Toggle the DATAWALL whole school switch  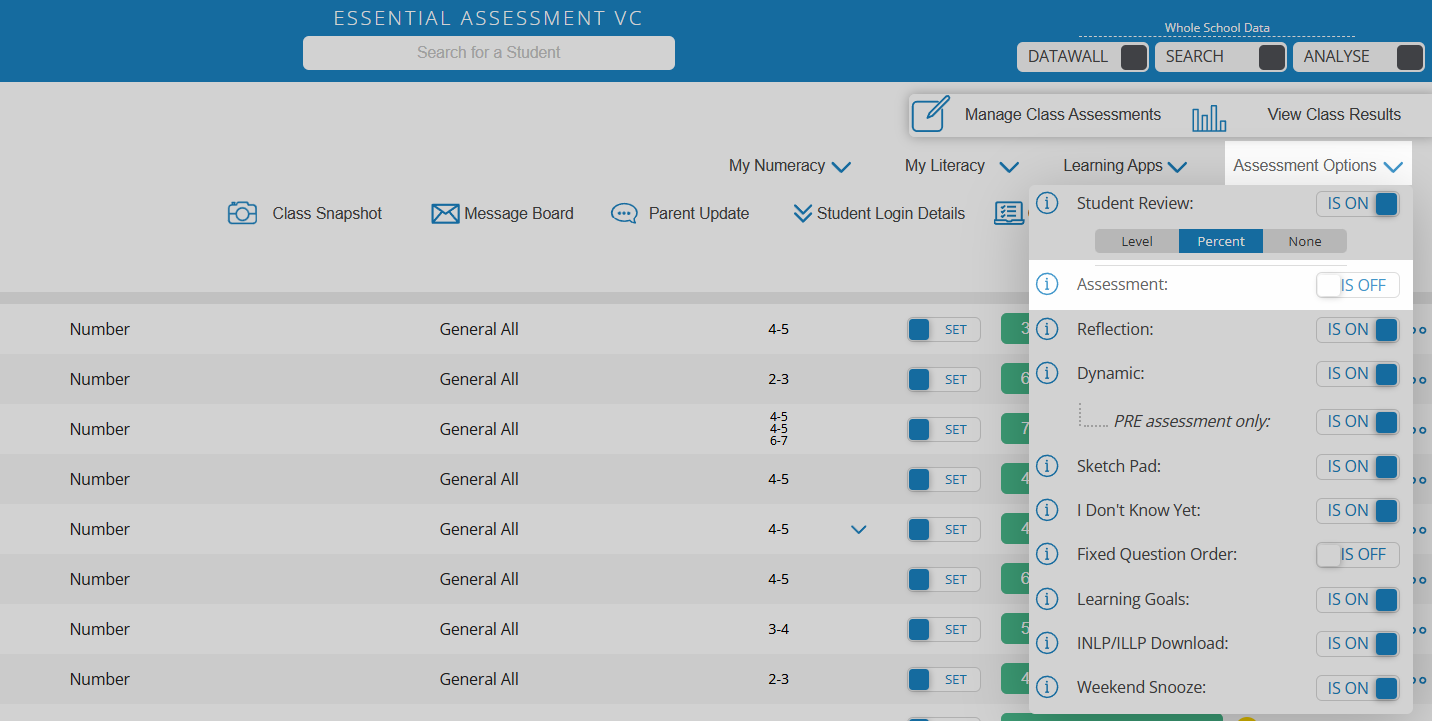pos(1083,57)
